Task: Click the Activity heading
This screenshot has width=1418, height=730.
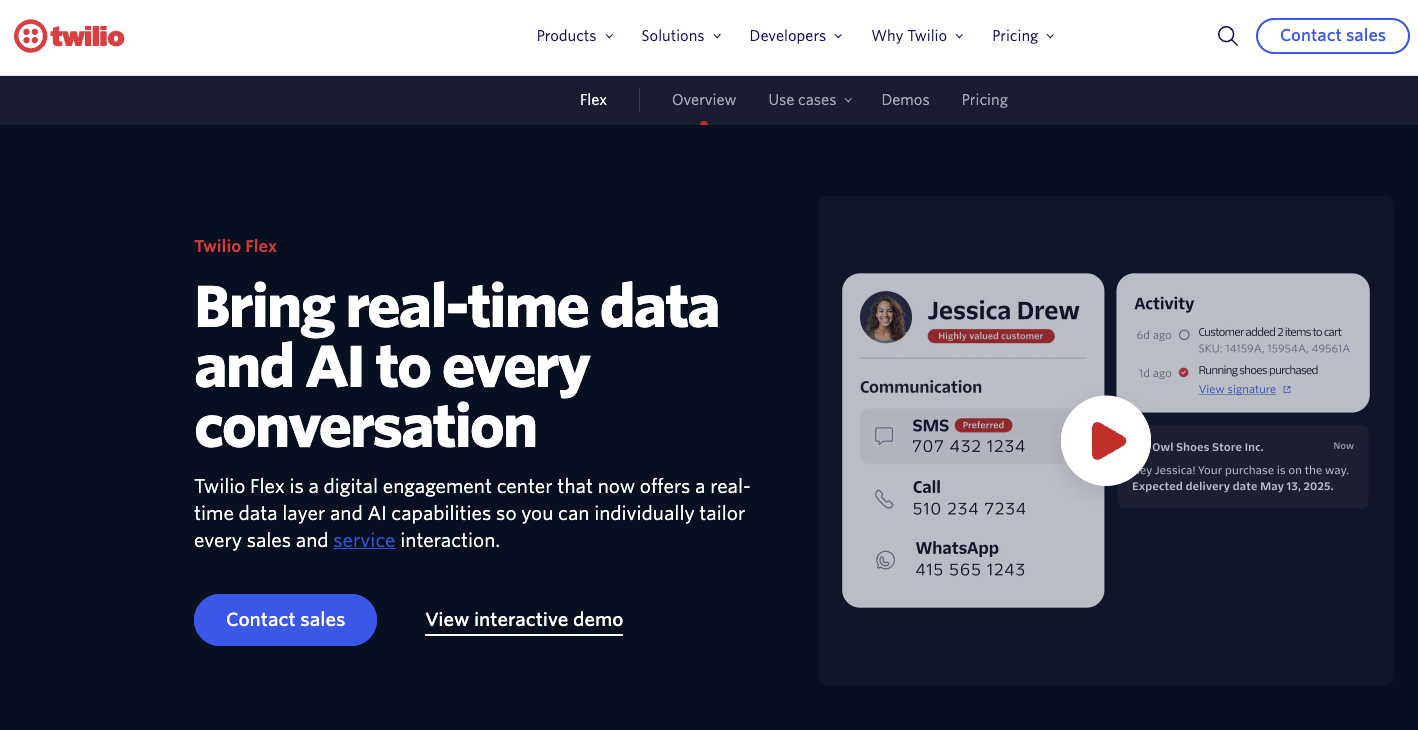Action: pos(1164,304)
